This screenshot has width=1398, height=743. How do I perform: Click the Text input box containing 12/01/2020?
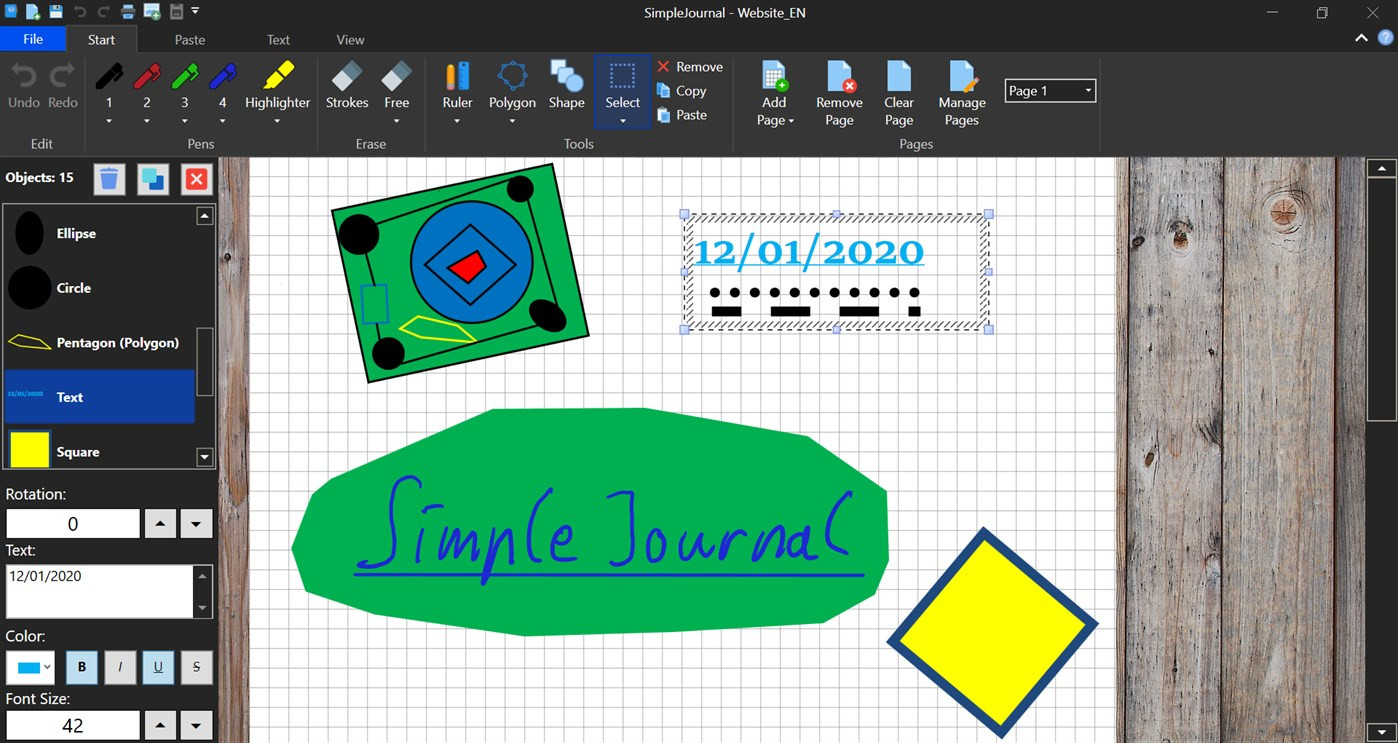[100, 592]
